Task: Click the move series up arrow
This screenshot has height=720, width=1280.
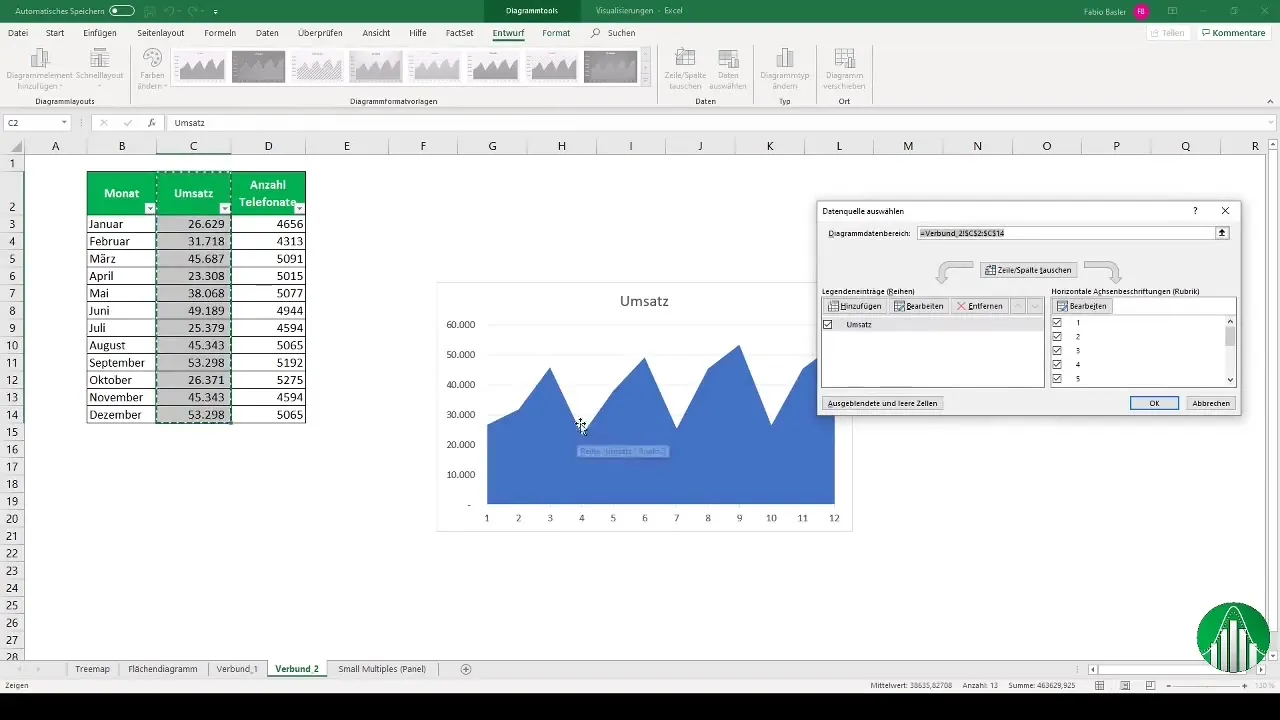Action: coord(1018,306)
